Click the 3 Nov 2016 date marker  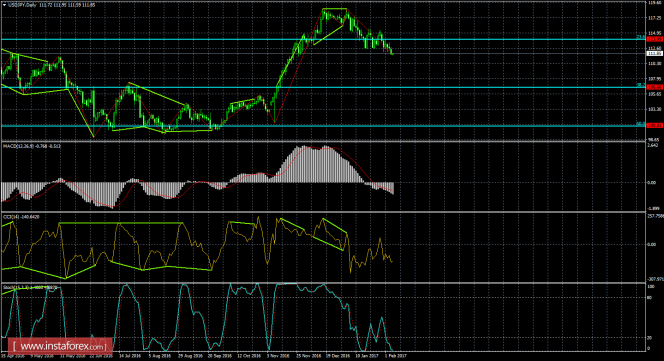pyautogui.click(x=277, y=356)
